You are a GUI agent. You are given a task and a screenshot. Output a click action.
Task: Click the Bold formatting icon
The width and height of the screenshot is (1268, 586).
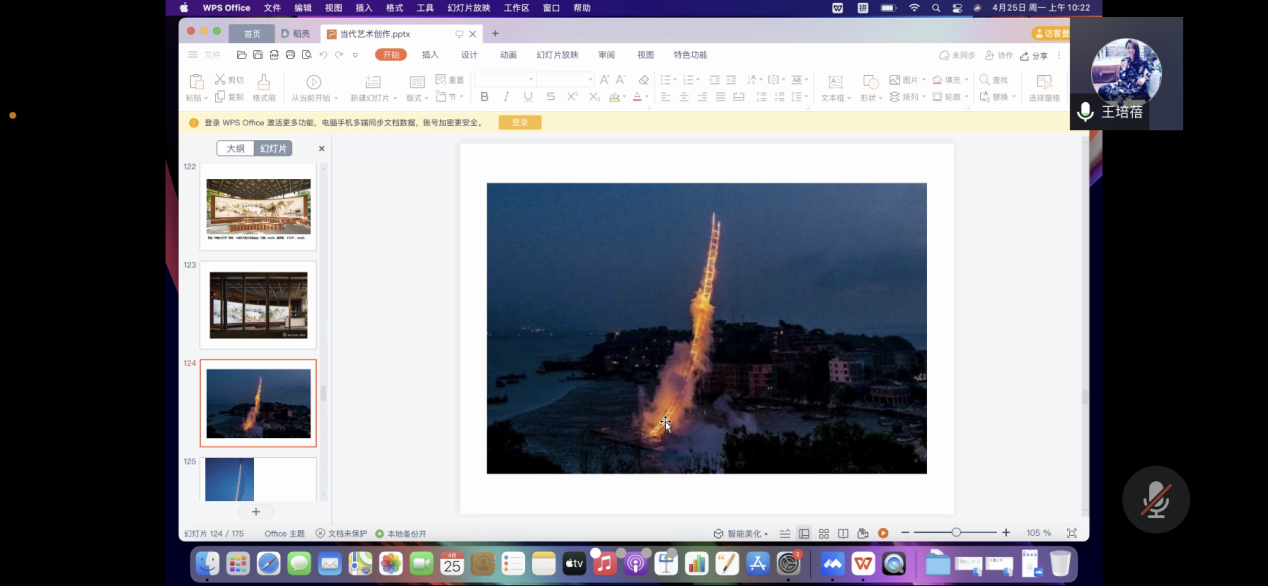pyautogui.click(x=485, y=97)
